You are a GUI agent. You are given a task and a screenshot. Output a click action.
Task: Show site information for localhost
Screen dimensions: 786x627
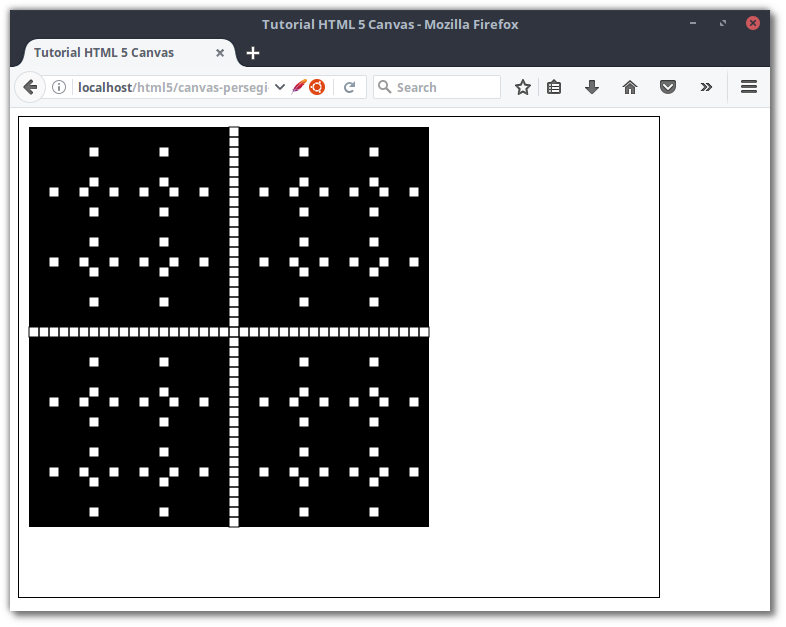point(59,87)
